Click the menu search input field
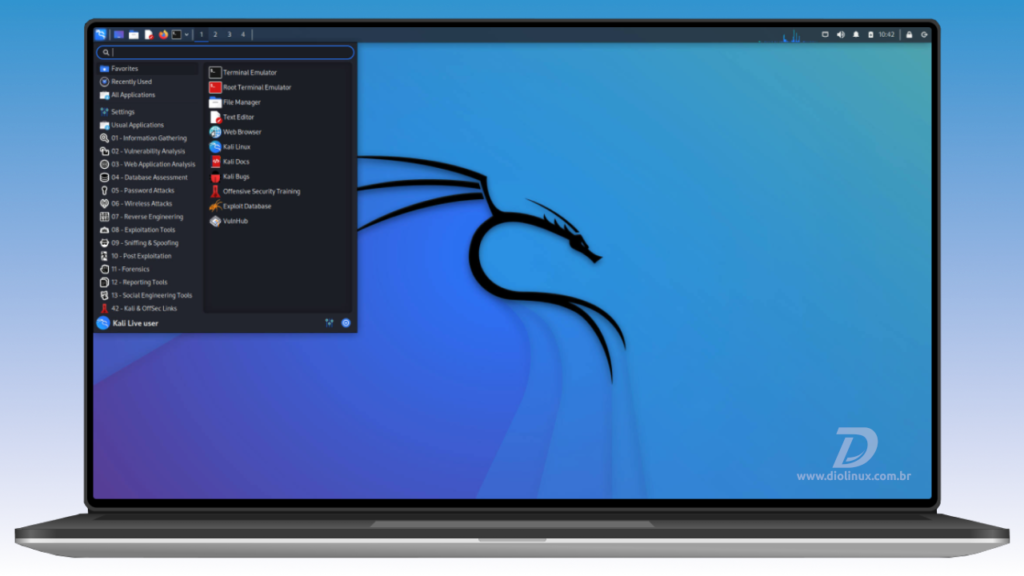 (x=225, y=52)
